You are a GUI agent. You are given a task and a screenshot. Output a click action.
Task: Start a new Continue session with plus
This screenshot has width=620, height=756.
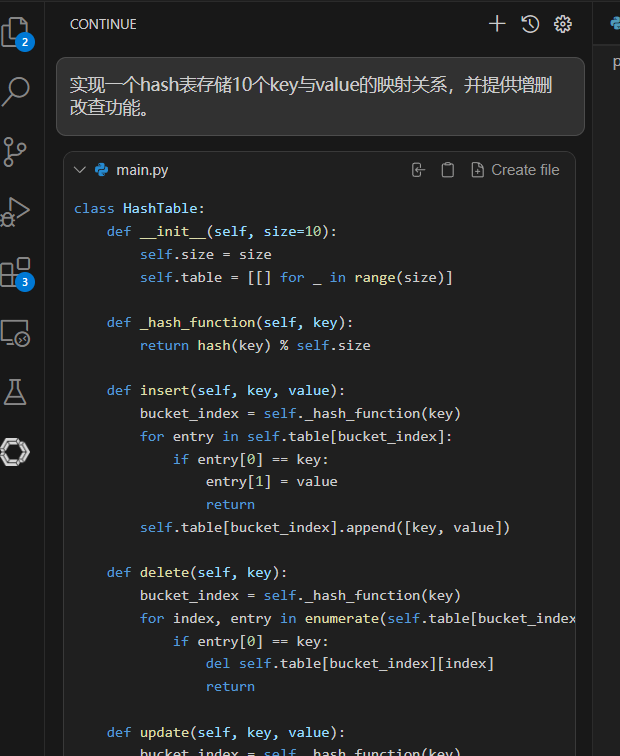pos(497,24)
